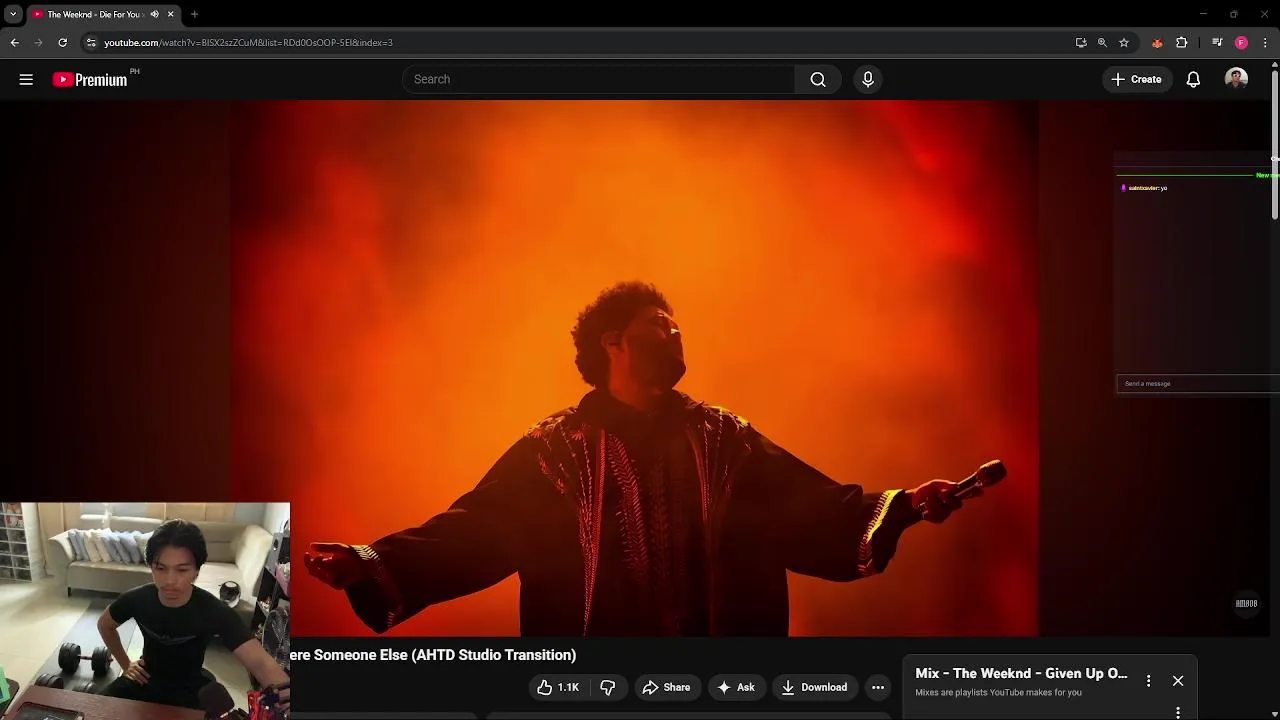
Task: Open the Chrome three-dot menu
Action: click(x=1265, y=42)
